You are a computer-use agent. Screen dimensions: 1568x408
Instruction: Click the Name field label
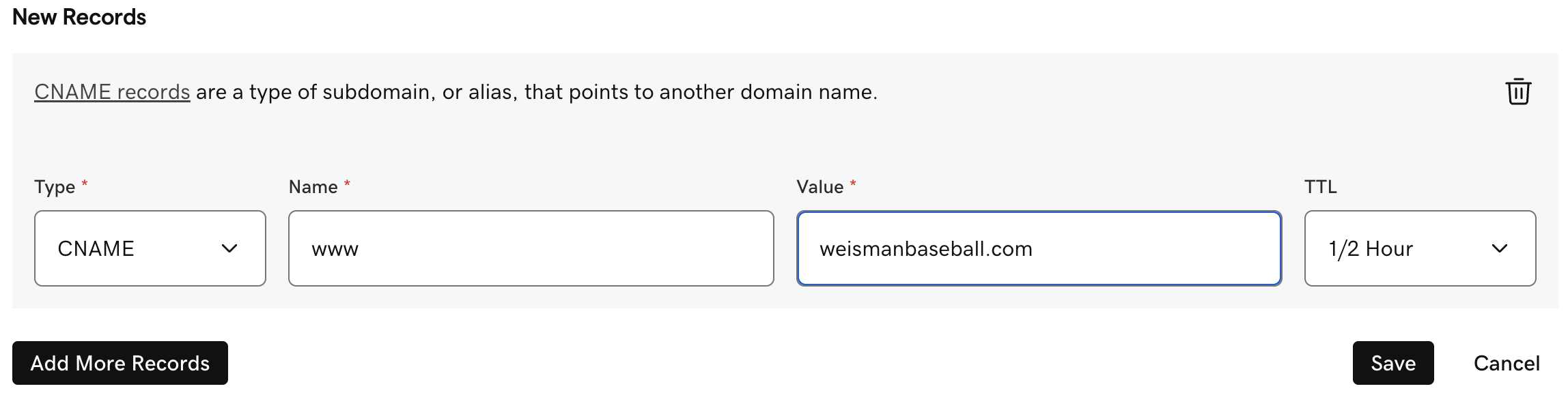point(313,187)
